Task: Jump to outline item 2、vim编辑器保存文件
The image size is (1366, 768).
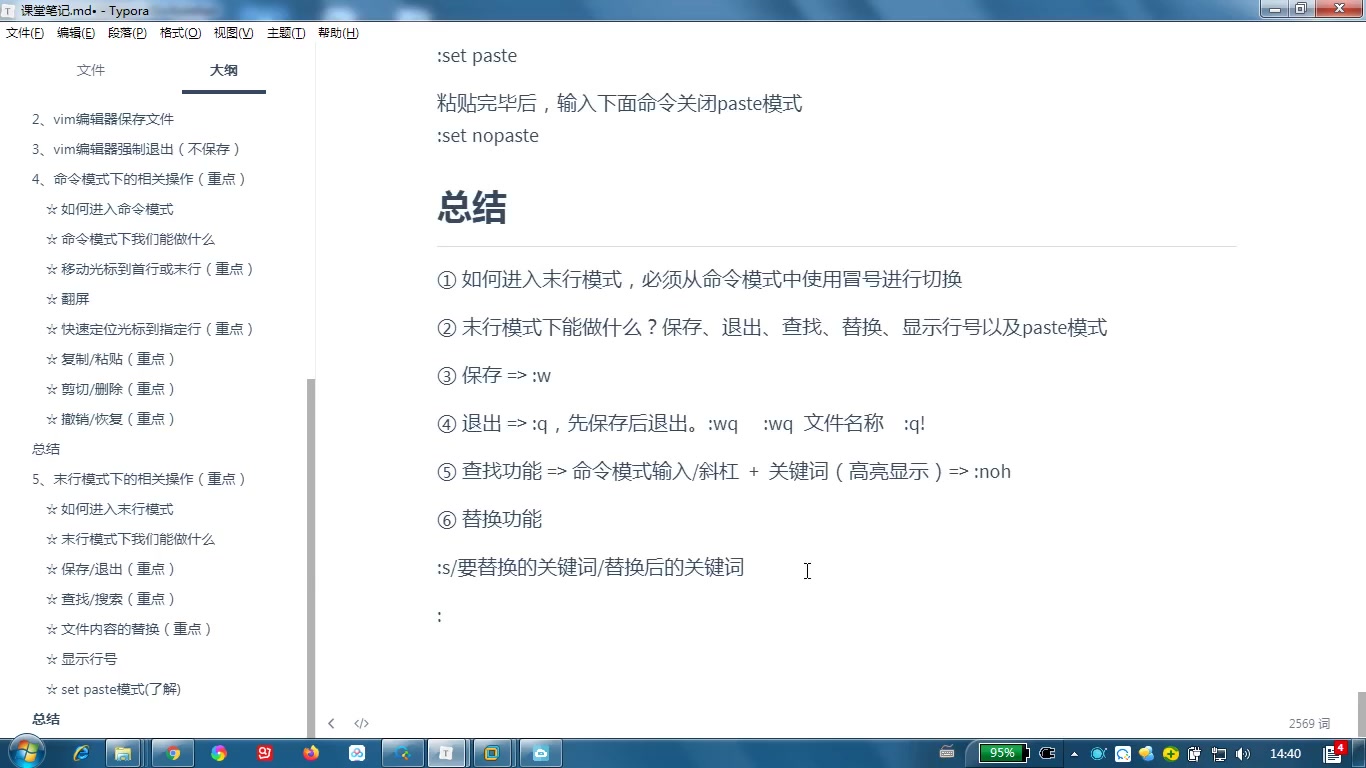Action: pyautogui.click(x=103, y=119)
